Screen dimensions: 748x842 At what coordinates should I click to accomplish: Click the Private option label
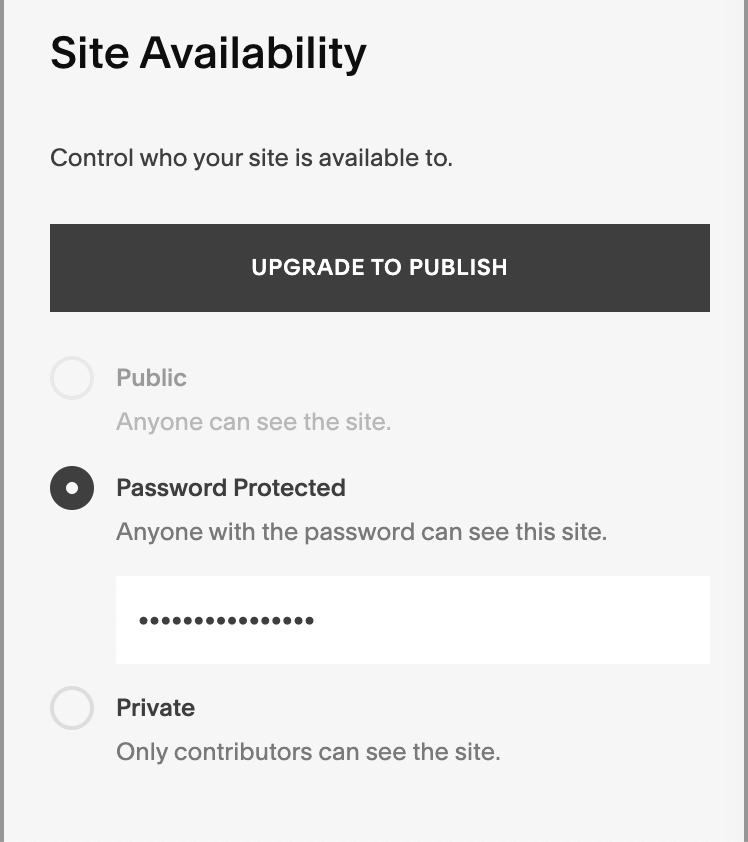click(155, 708)
